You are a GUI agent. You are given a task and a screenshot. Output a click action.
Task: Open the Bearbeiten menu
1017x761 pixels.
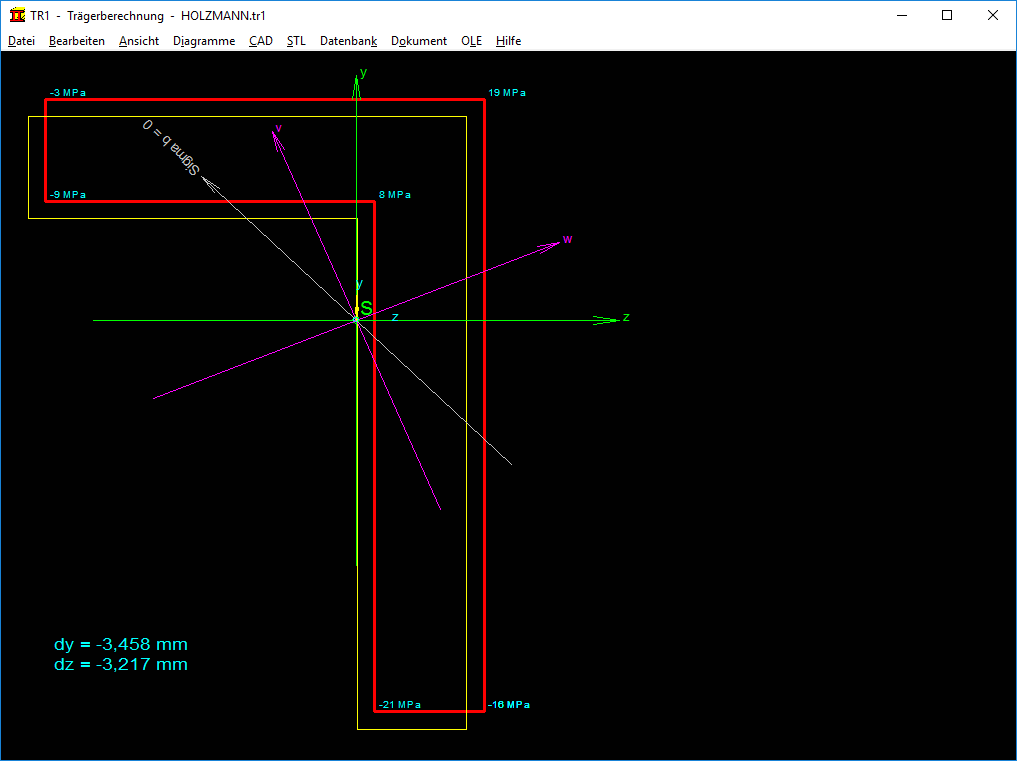pos(77,41)
